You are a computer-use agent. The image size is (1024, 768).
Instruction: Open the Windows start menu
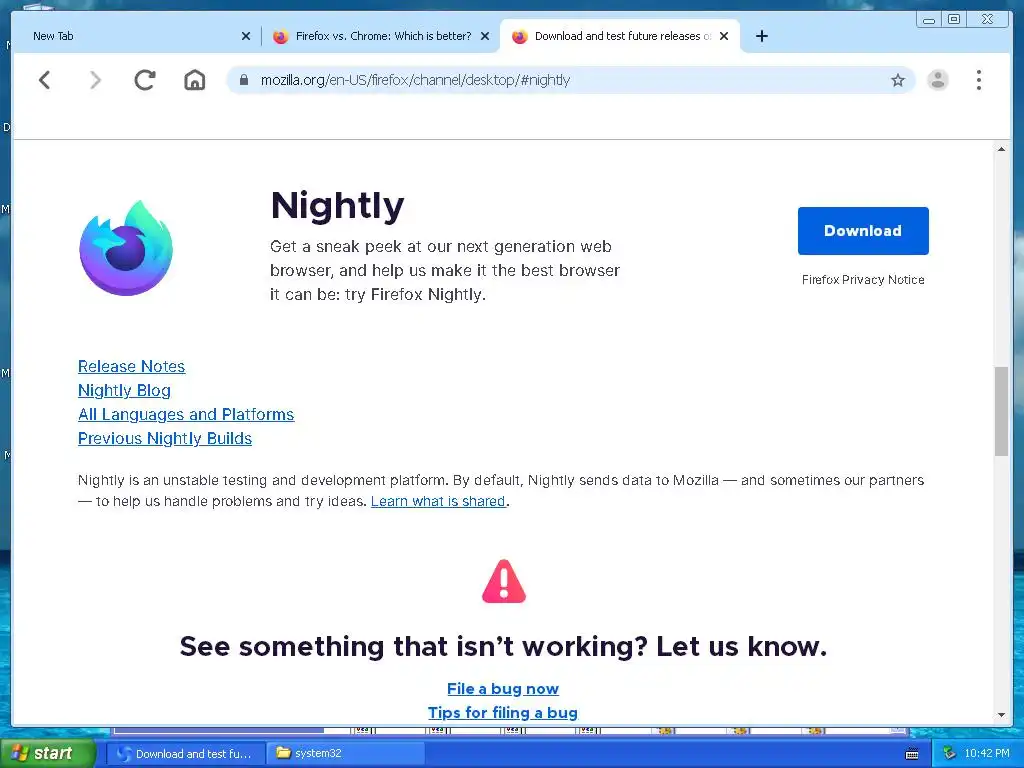[x=46, y=754]
